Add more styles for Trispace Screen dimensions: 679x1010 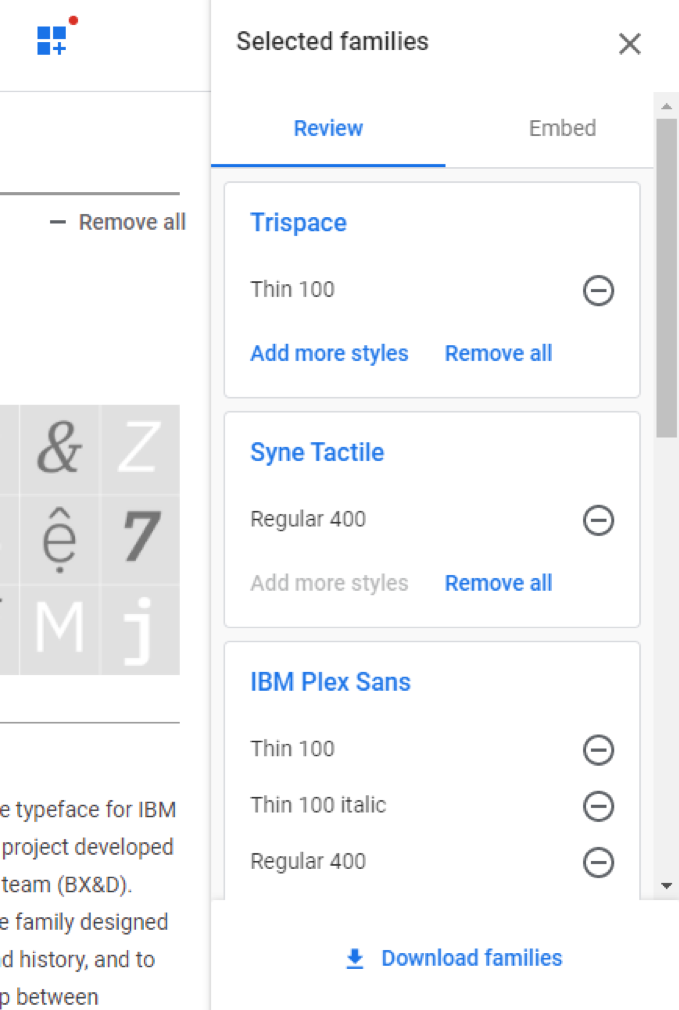329,353
